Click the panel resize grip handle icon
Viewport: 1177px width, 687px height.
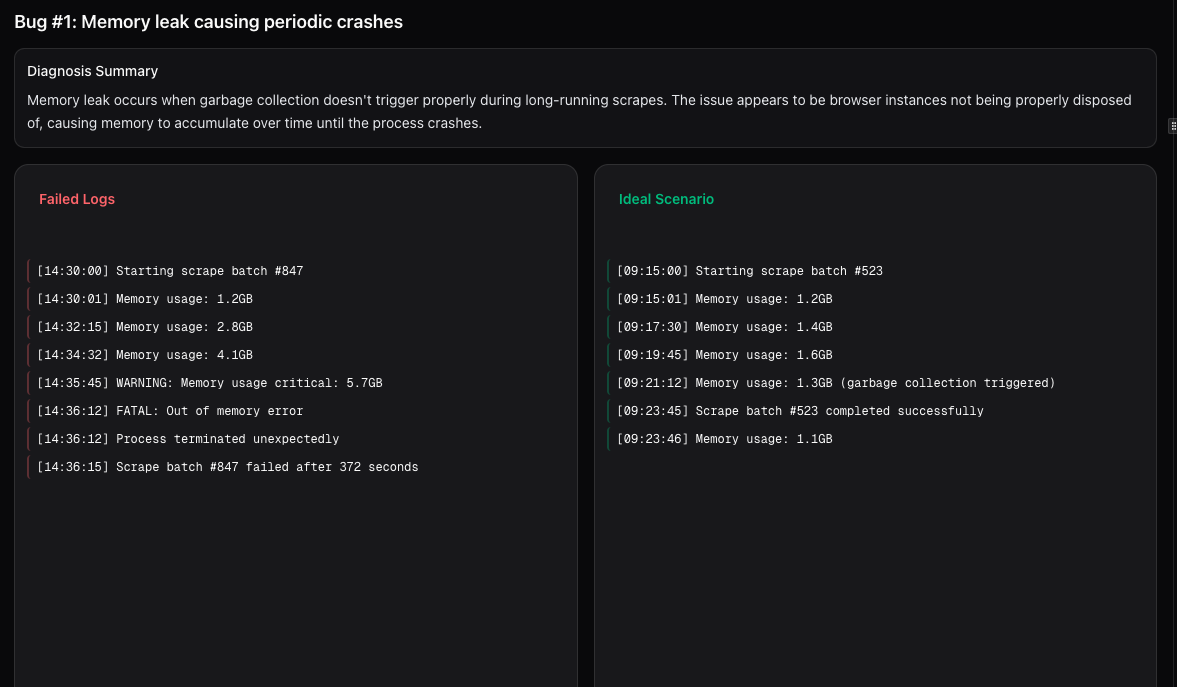point(1172,125)
